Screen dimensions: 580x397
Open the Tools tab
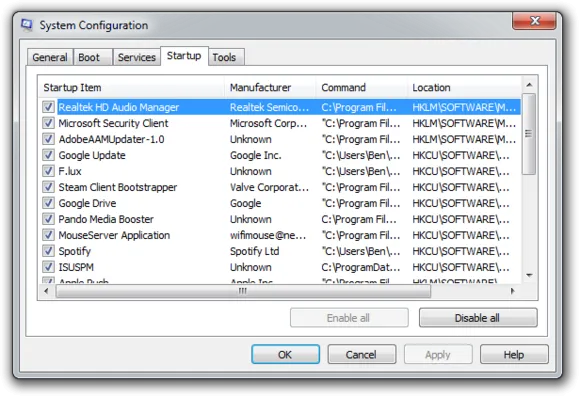pos(226,57)
